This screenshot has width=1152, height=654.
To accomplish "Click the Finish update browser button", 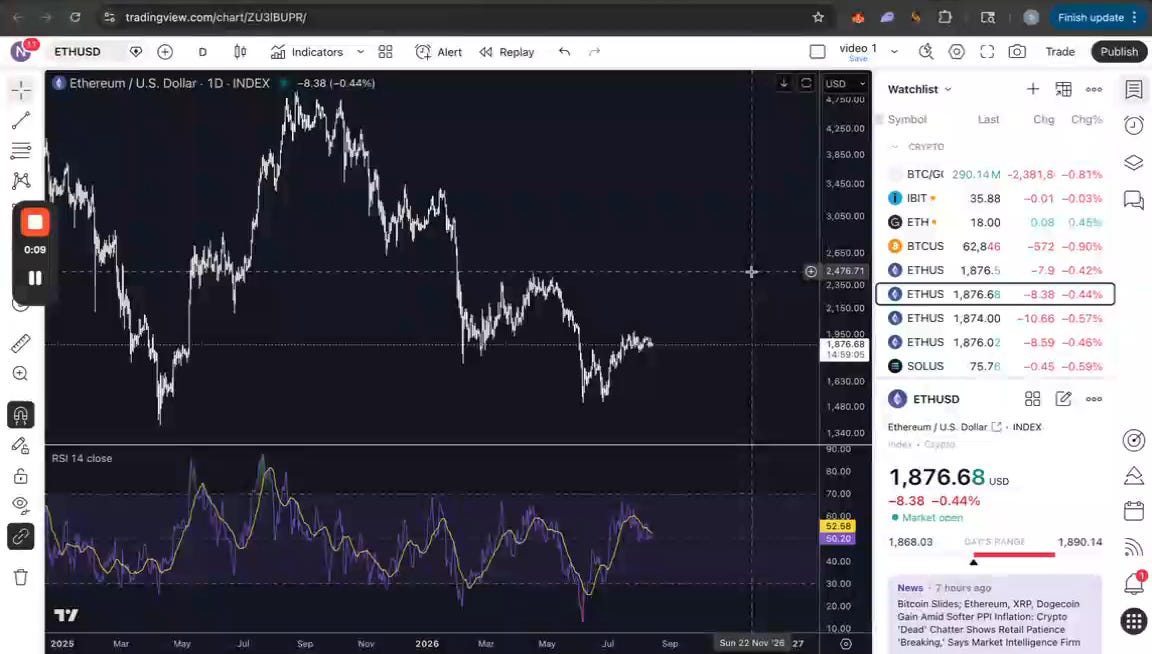I will pos(1098,17).
